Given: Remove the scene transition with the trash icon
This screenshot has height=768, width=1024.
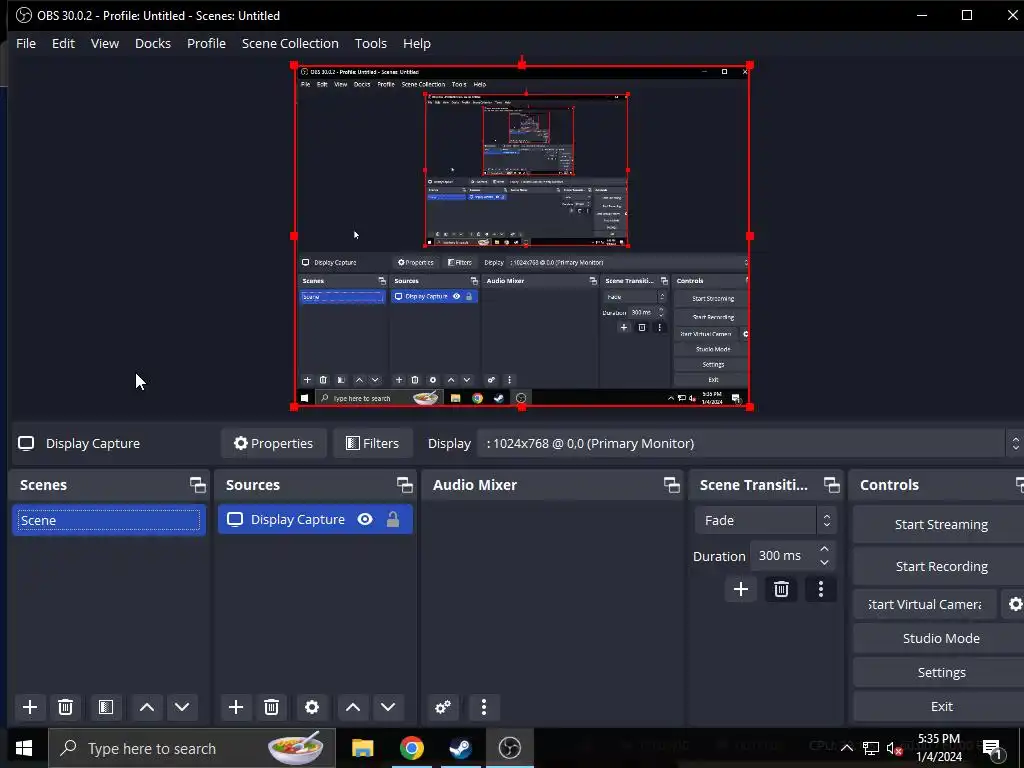Looking at the screenshot, I should [781, 589].
